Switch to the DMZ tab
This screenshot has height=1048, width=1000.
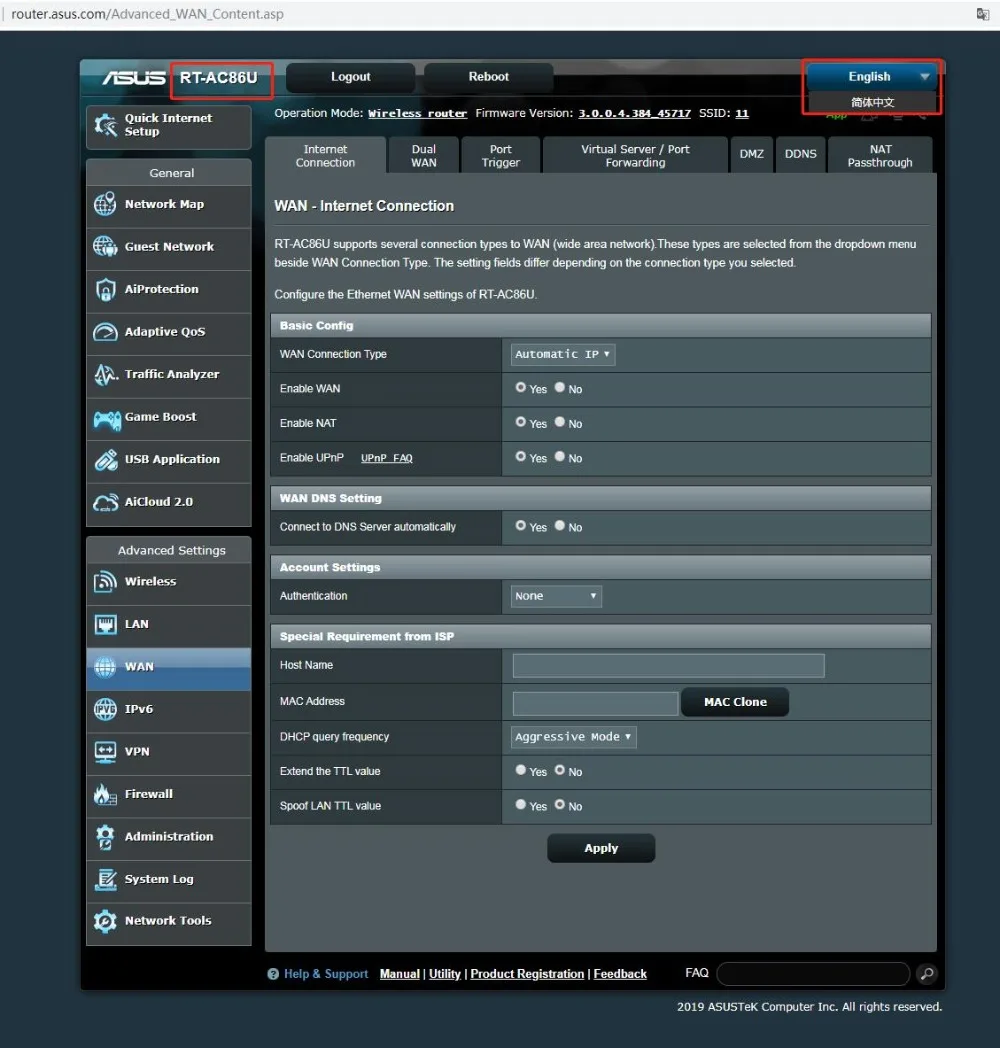coord(751,154)
